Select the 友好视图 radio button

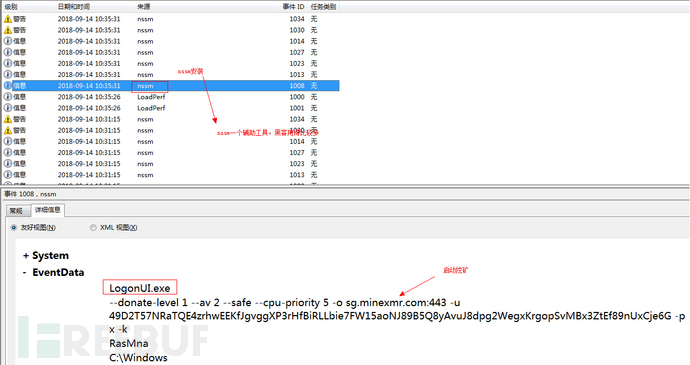tap(14, 228)
